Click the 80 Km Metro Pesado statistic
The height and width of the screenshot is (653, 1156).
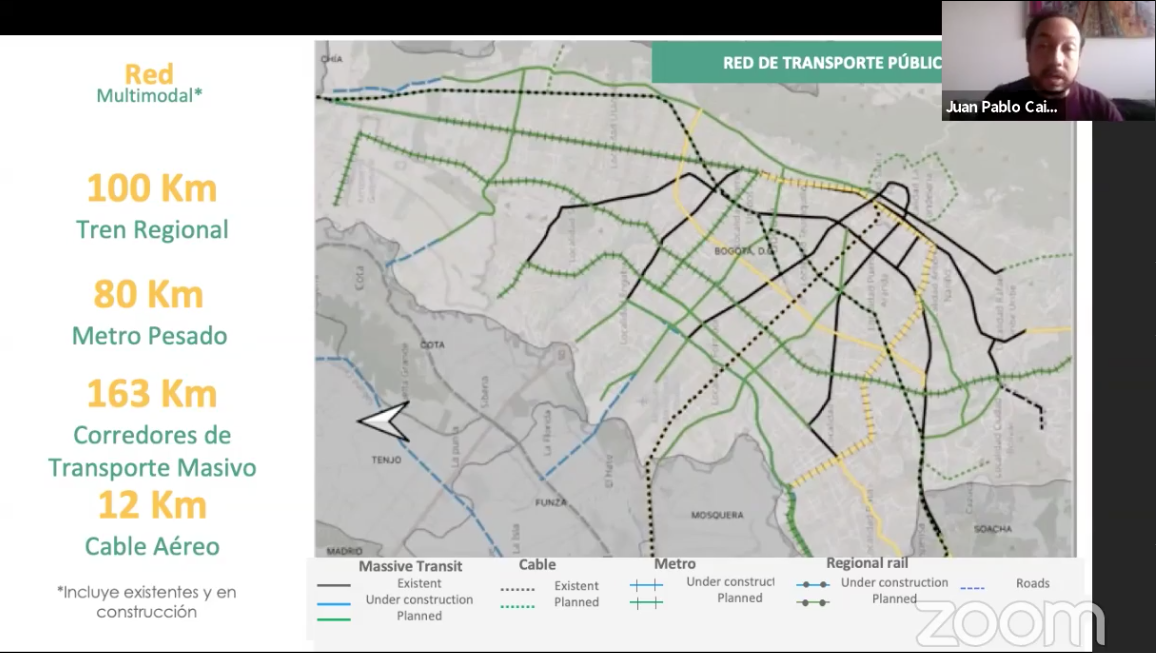pos(149,313)
